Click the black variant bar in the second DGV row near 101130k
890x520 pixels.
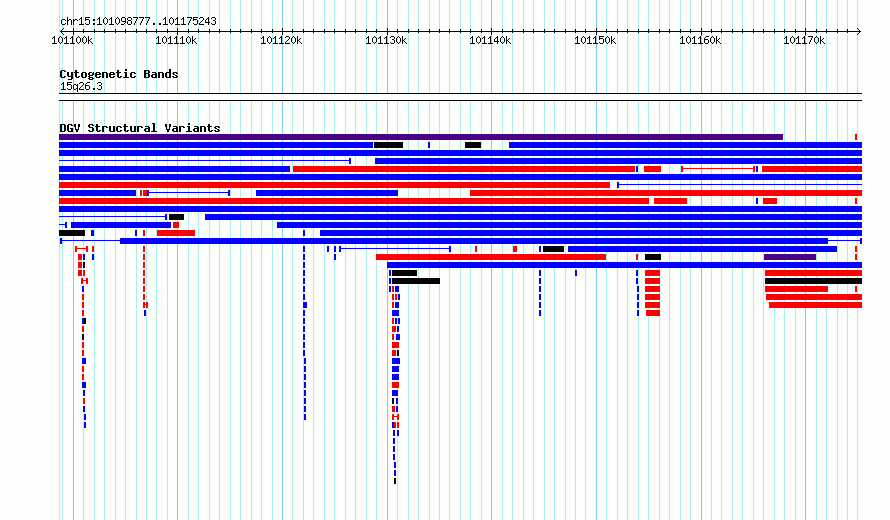(388, 145)
